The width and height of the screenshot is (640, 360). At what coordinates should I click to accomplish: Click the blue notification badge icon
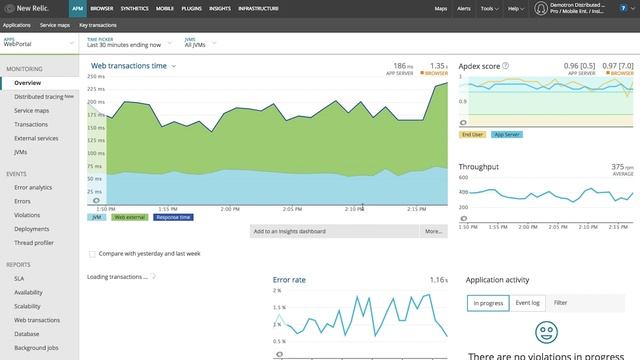pyautogui.click(x=623, y=8)
